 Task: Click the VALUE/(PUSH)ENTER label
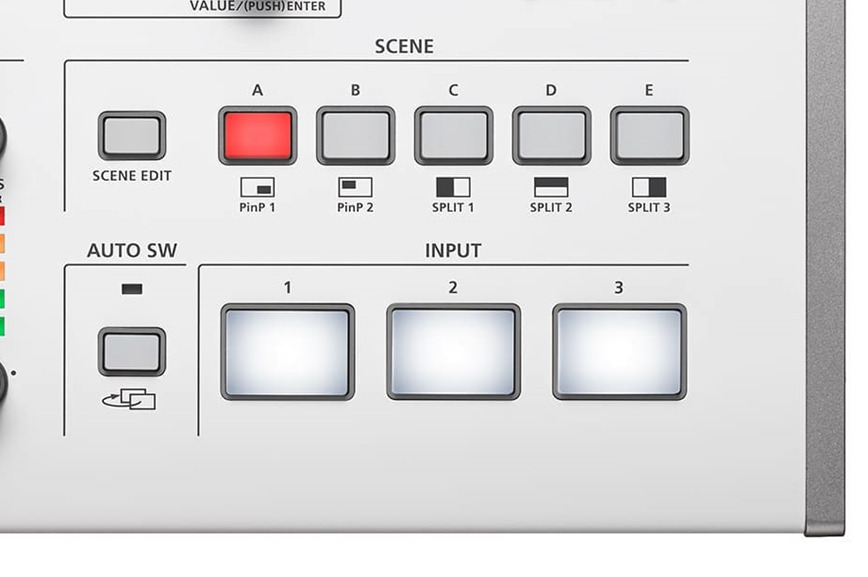[257, 7]
